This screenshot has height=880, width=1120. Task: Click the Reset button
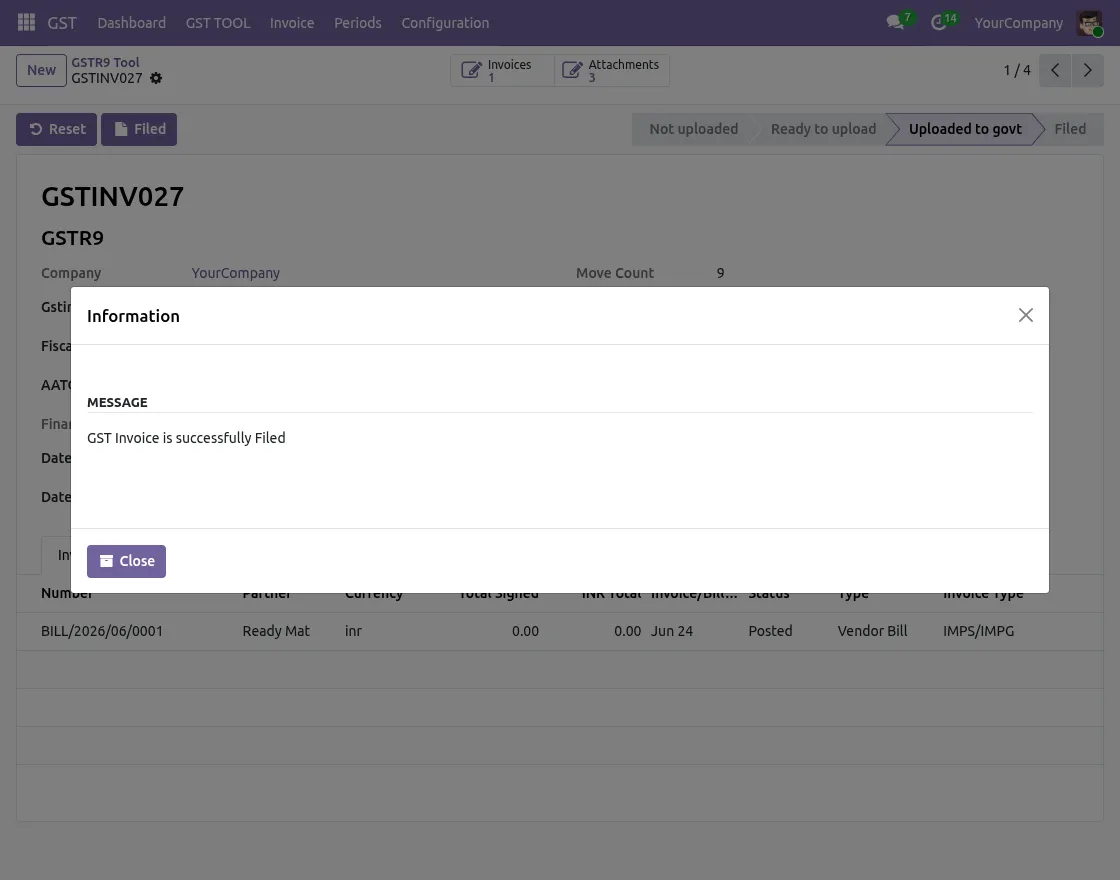pos(56,129)
